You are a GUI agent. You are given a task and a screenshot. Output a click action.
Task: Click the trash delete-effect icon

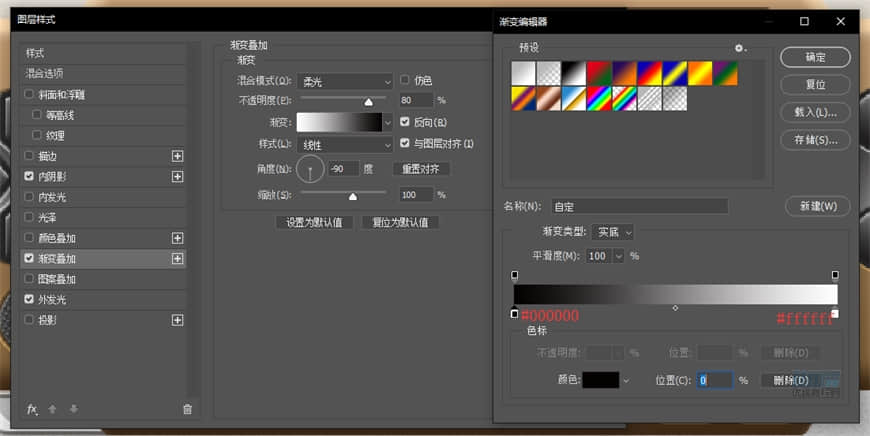(x=188, y=409)
